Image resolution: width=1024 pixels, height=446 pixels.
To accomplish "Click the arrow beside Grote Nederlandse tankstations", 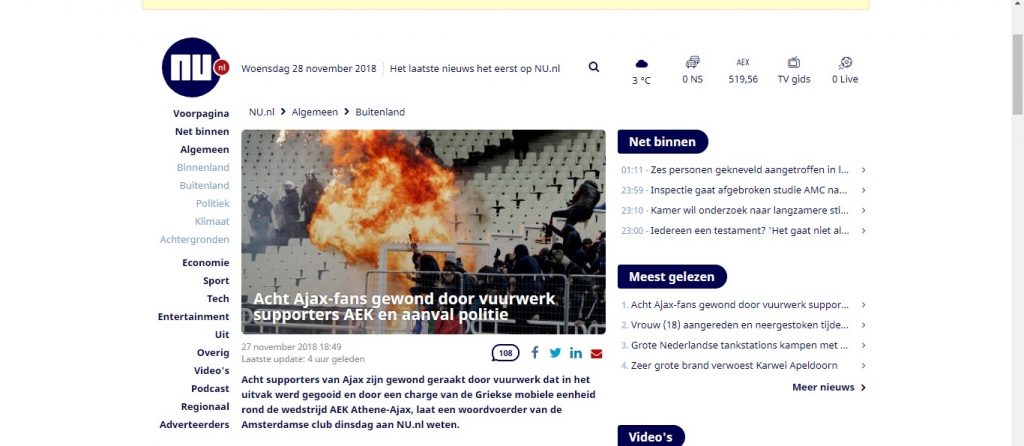I will coord(863,345).
